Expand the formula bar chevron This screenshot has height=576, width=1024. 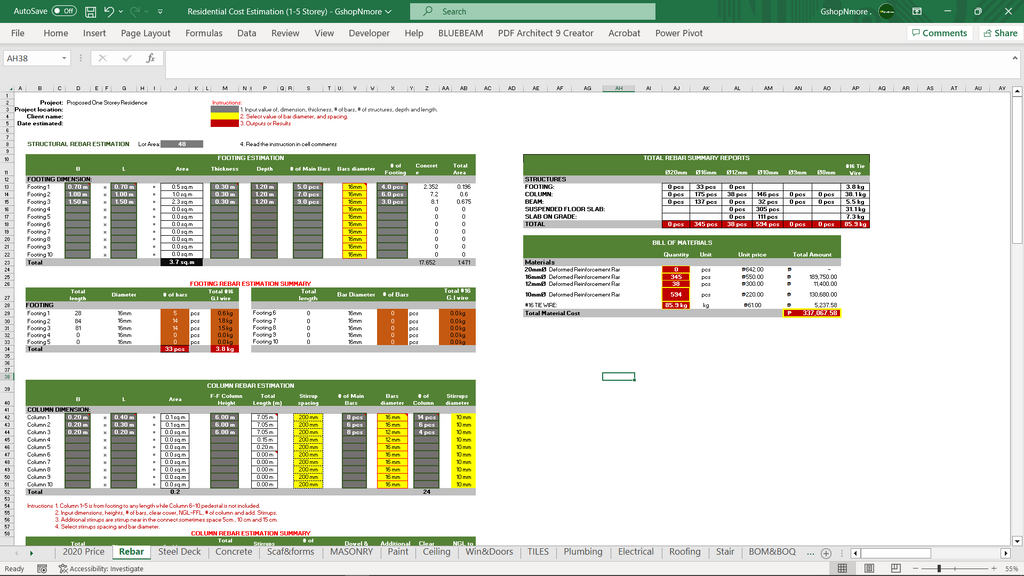(x=1014, y=57)
